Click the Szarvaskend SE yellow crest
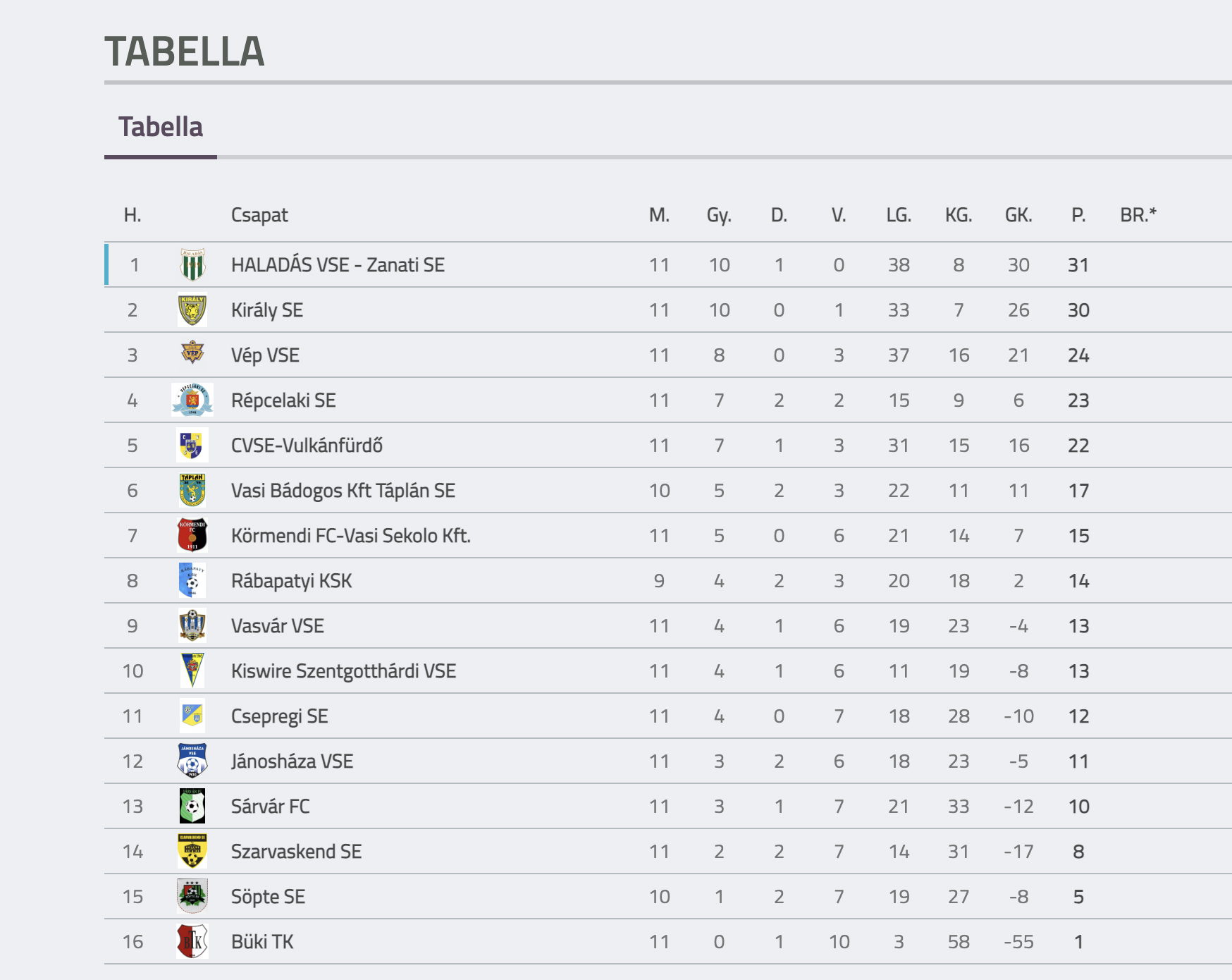 (x=192, y=851)
